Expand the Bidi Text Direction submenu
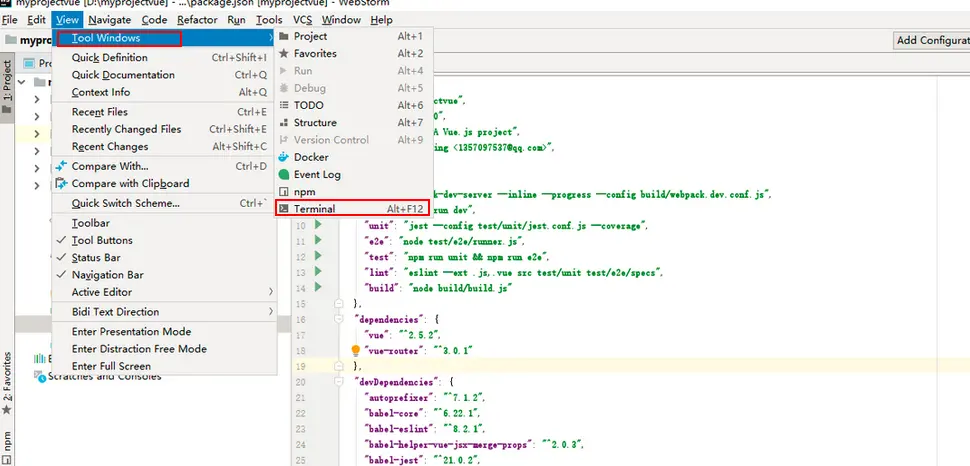The width and height of the screenshot is (970, 466). click(164, 312)
